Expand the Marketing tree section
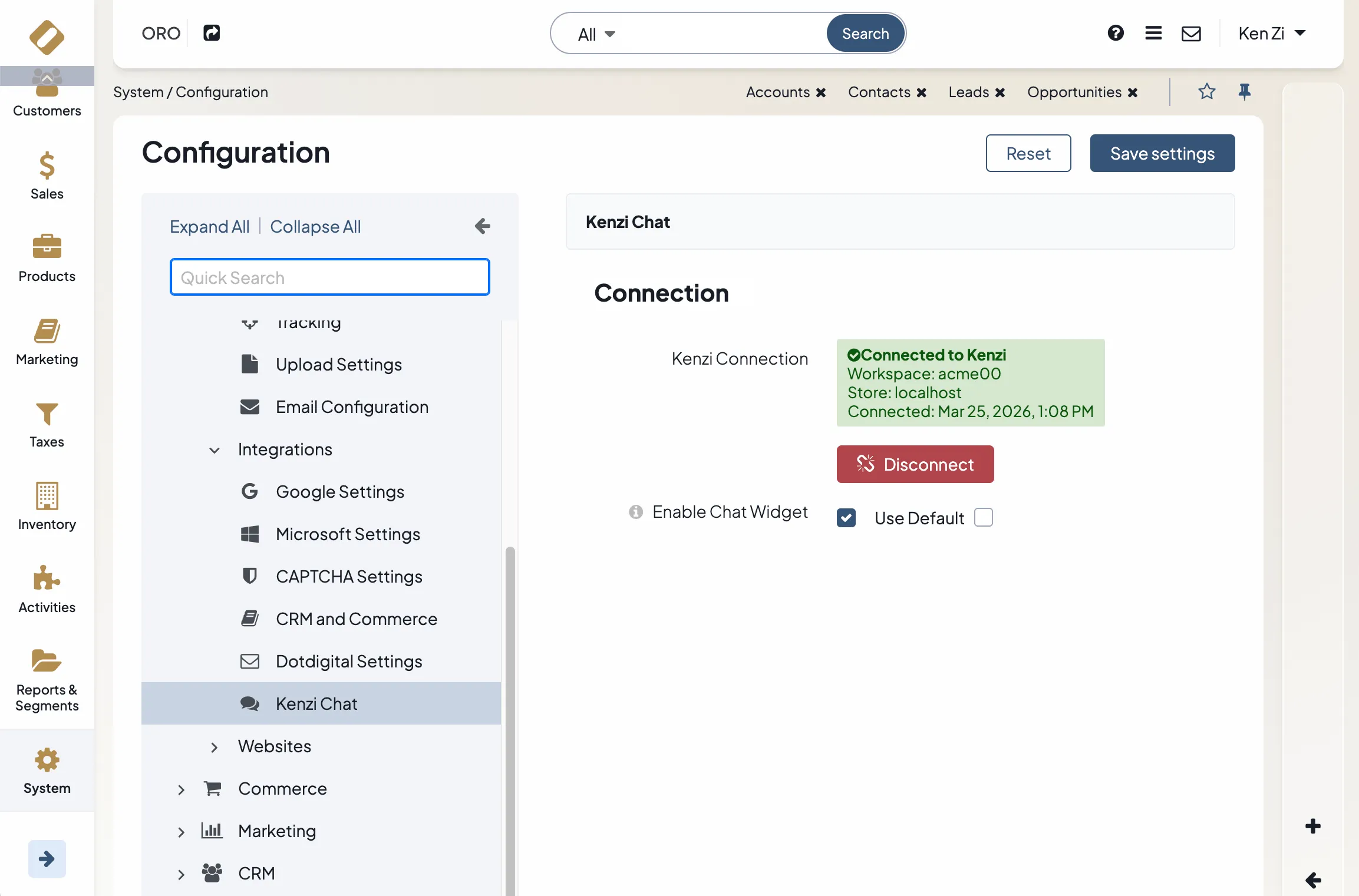Image resolution: width=1359 pixels, height=896 pixels. 181,832
